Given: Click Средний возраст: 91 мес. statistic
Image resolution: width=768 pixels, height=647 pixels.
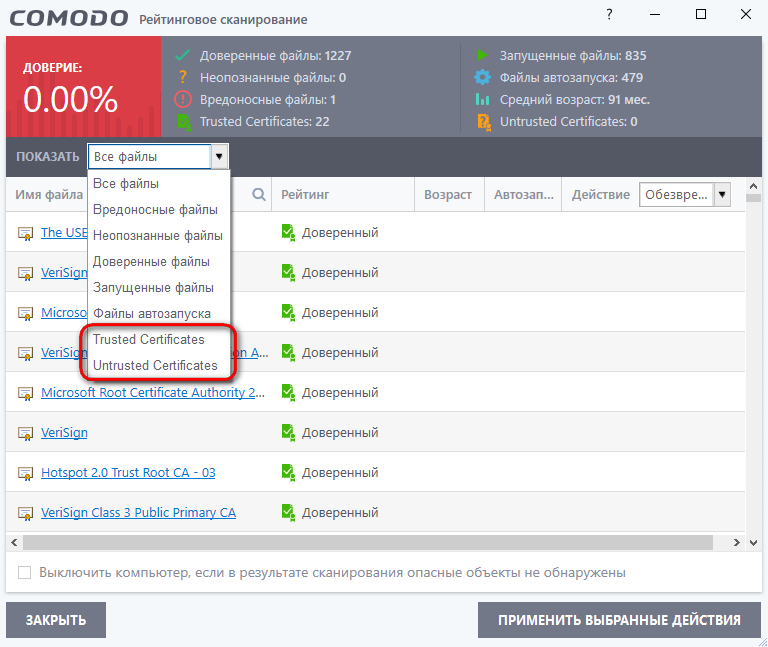Looking at the screenshot, I should (x=575, y=99).
